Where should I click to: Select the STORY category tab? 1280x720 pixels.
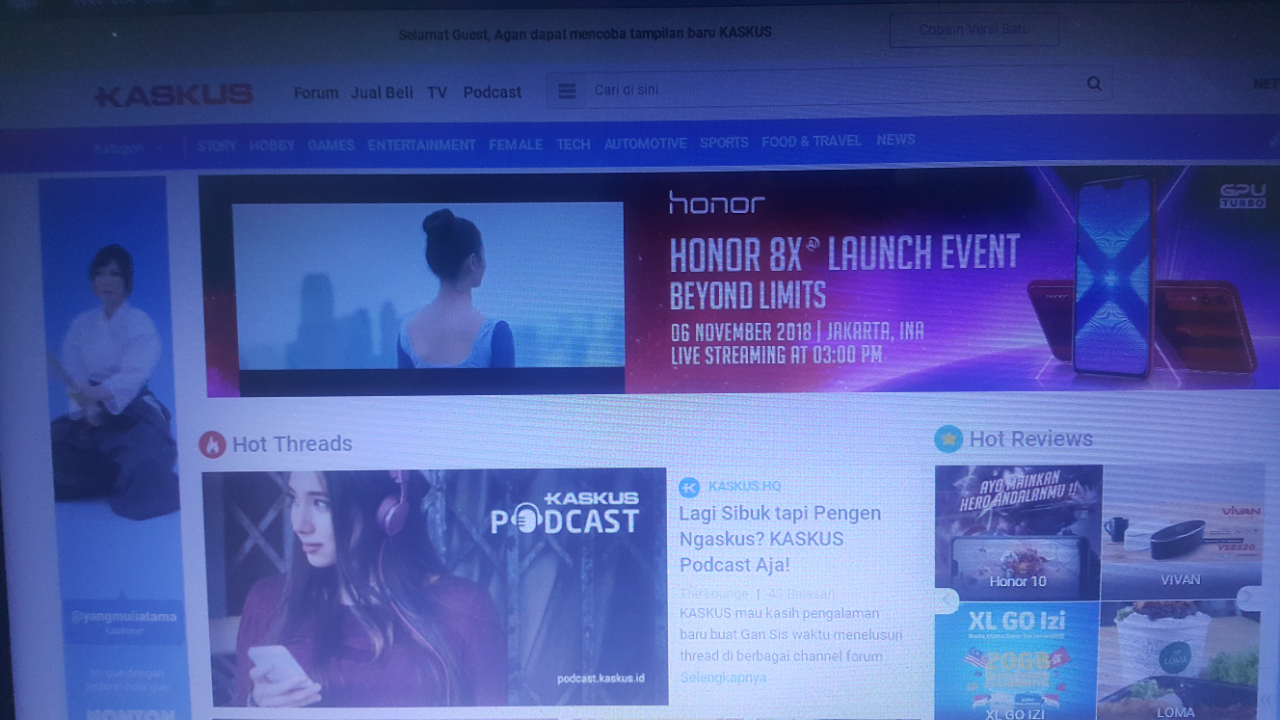[x=216, y=146]
